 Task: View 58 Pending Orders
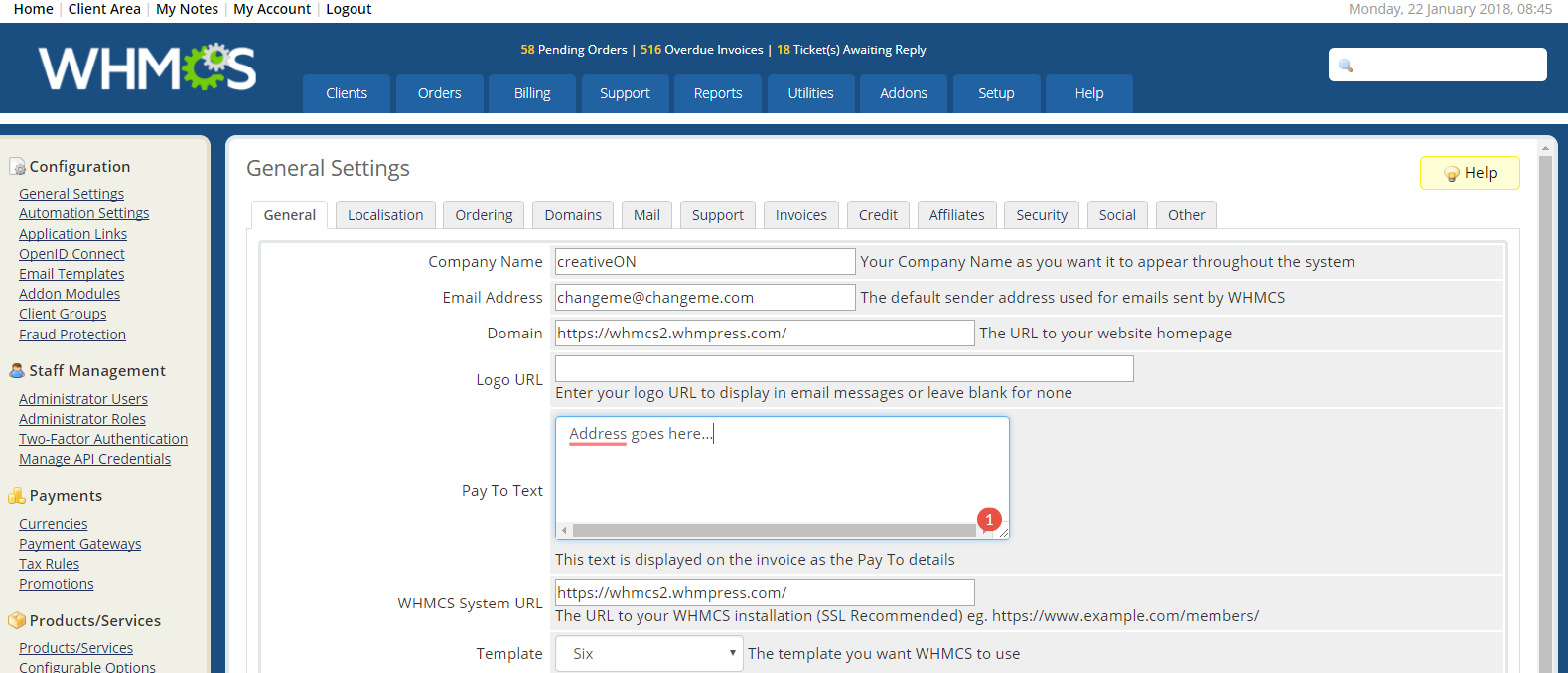click(x=574, y=50)
